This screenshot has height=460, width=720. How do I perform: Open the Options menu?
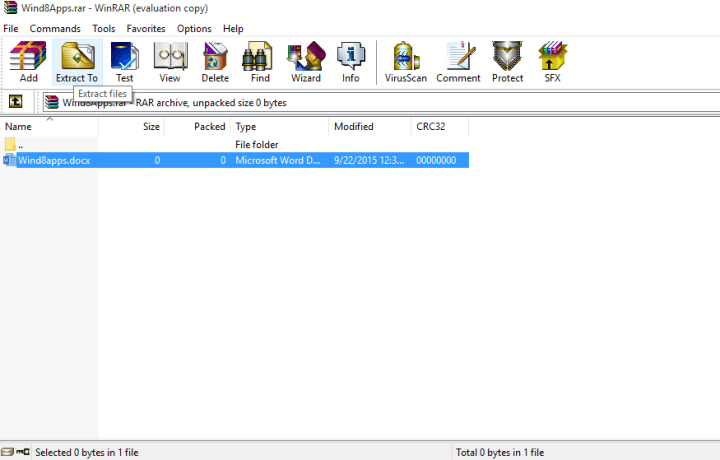pos(194,28)
